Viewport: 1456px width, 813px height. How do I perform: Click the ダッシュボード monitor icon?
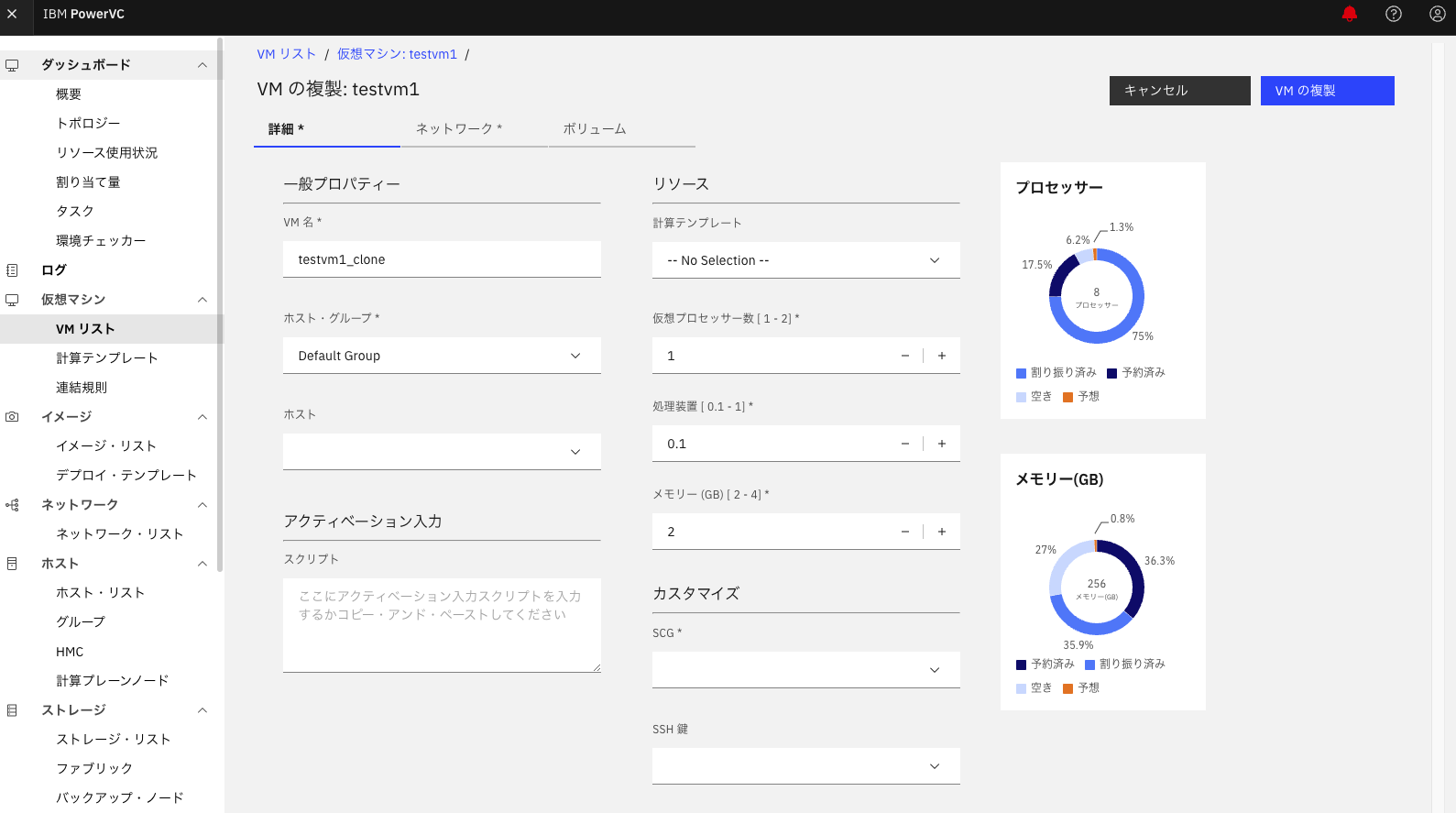pyautogui.click(x=12, y=65)
